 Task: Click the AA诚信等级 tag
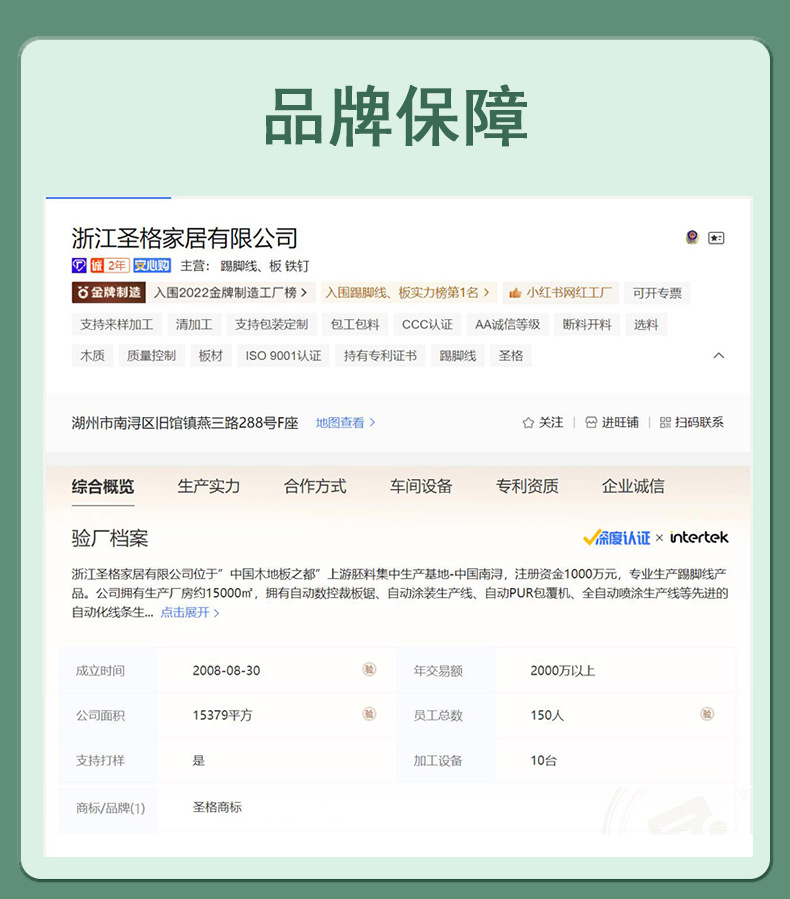508,325
